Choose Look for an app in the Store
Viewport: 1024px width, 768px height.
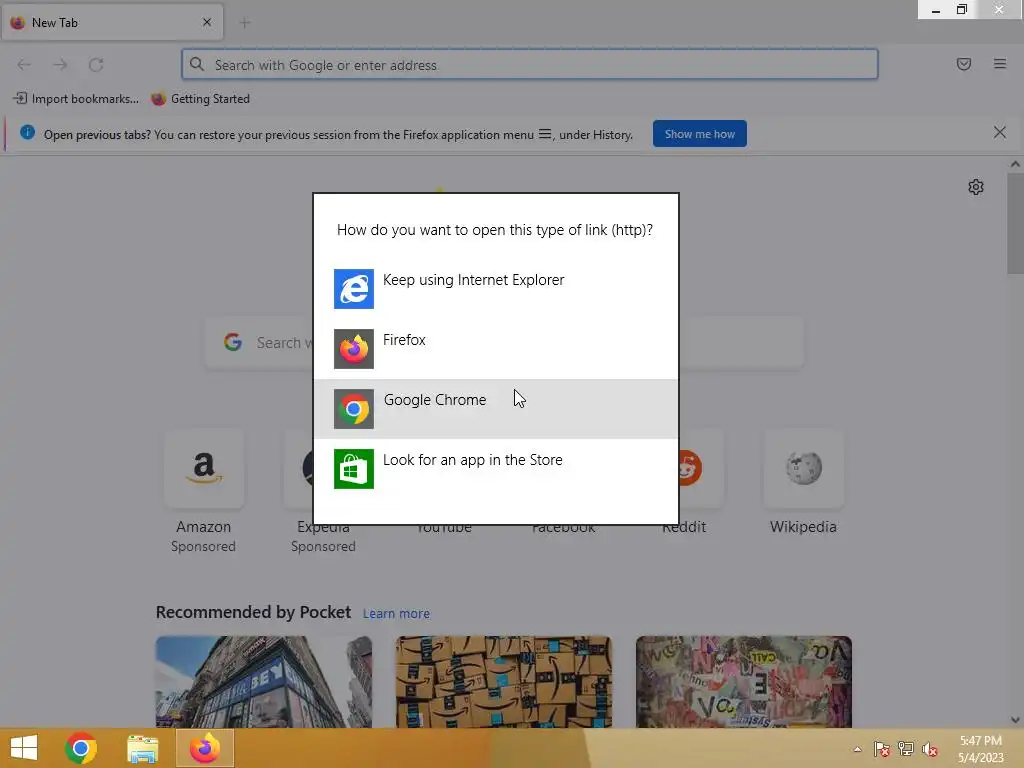pyautogui.click(x=496, y=469)
